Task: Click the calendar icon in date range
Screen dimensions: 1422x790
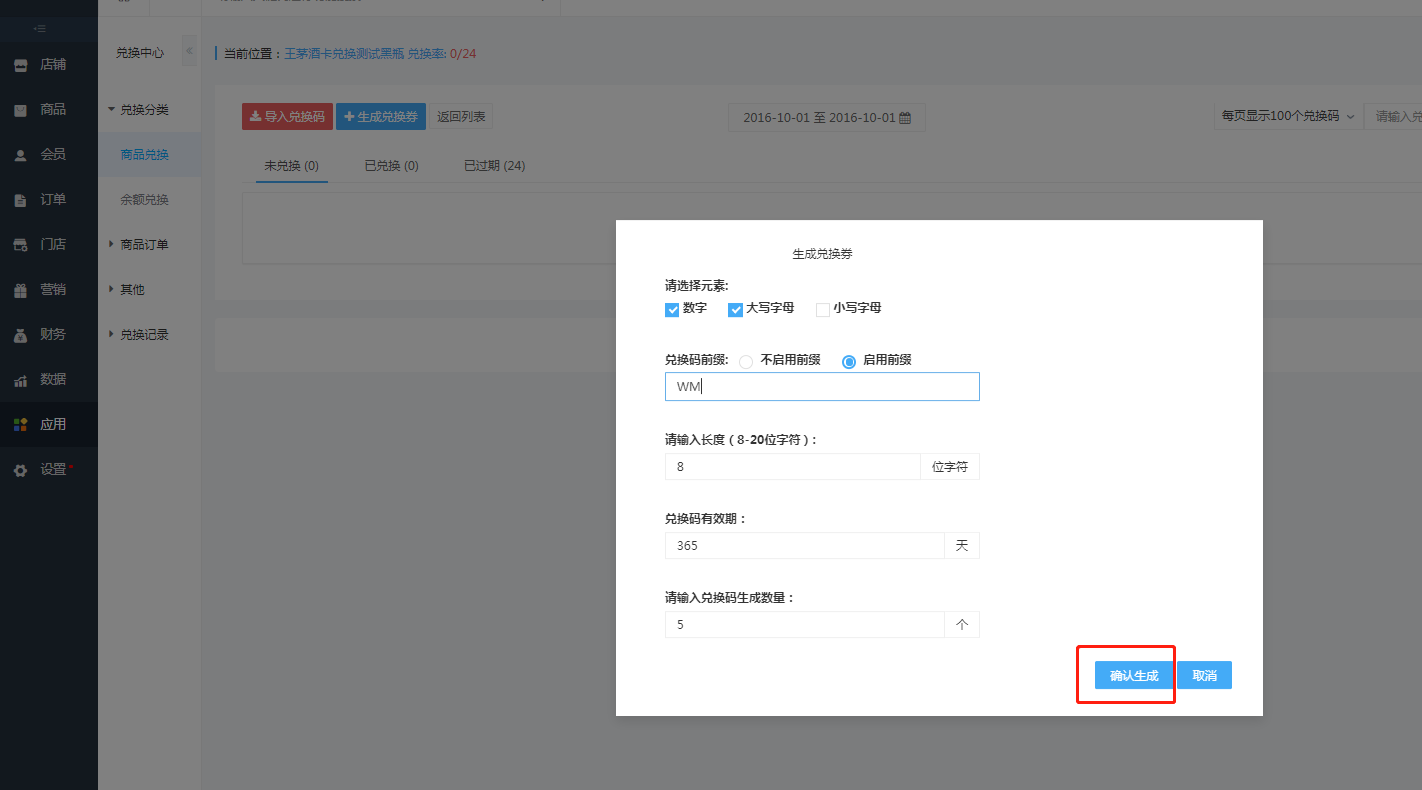Action: [x=905, y=118]
